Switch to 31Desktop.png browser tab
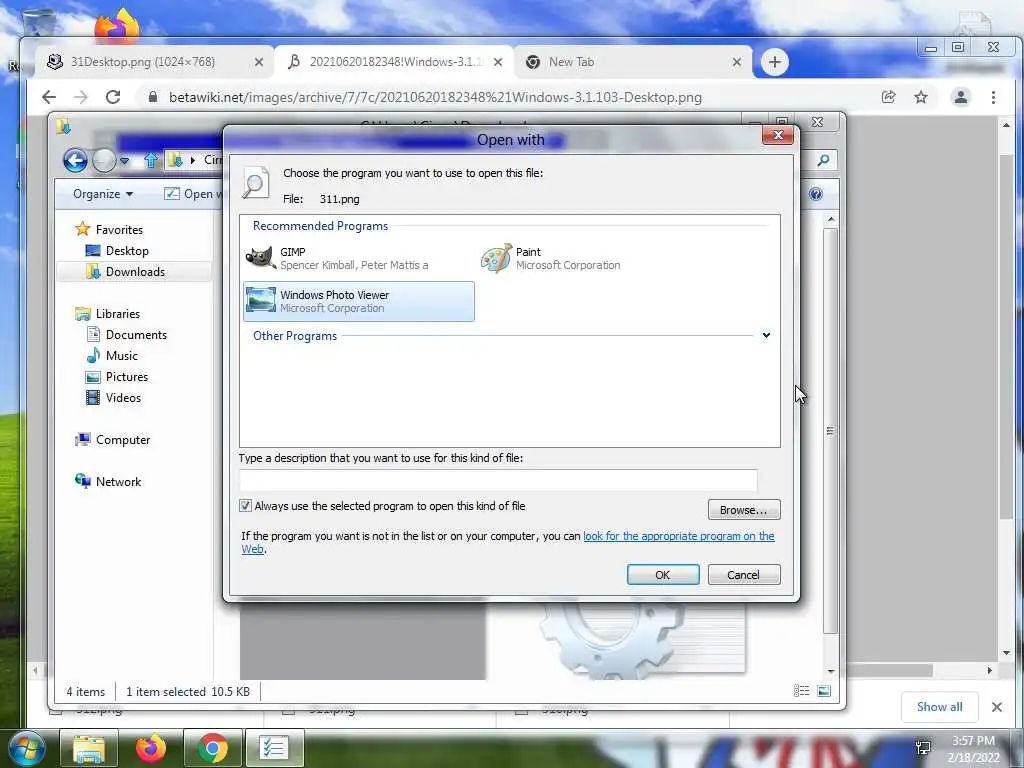The height and width of the screenshot is (768, 1024). coord(154,62)
